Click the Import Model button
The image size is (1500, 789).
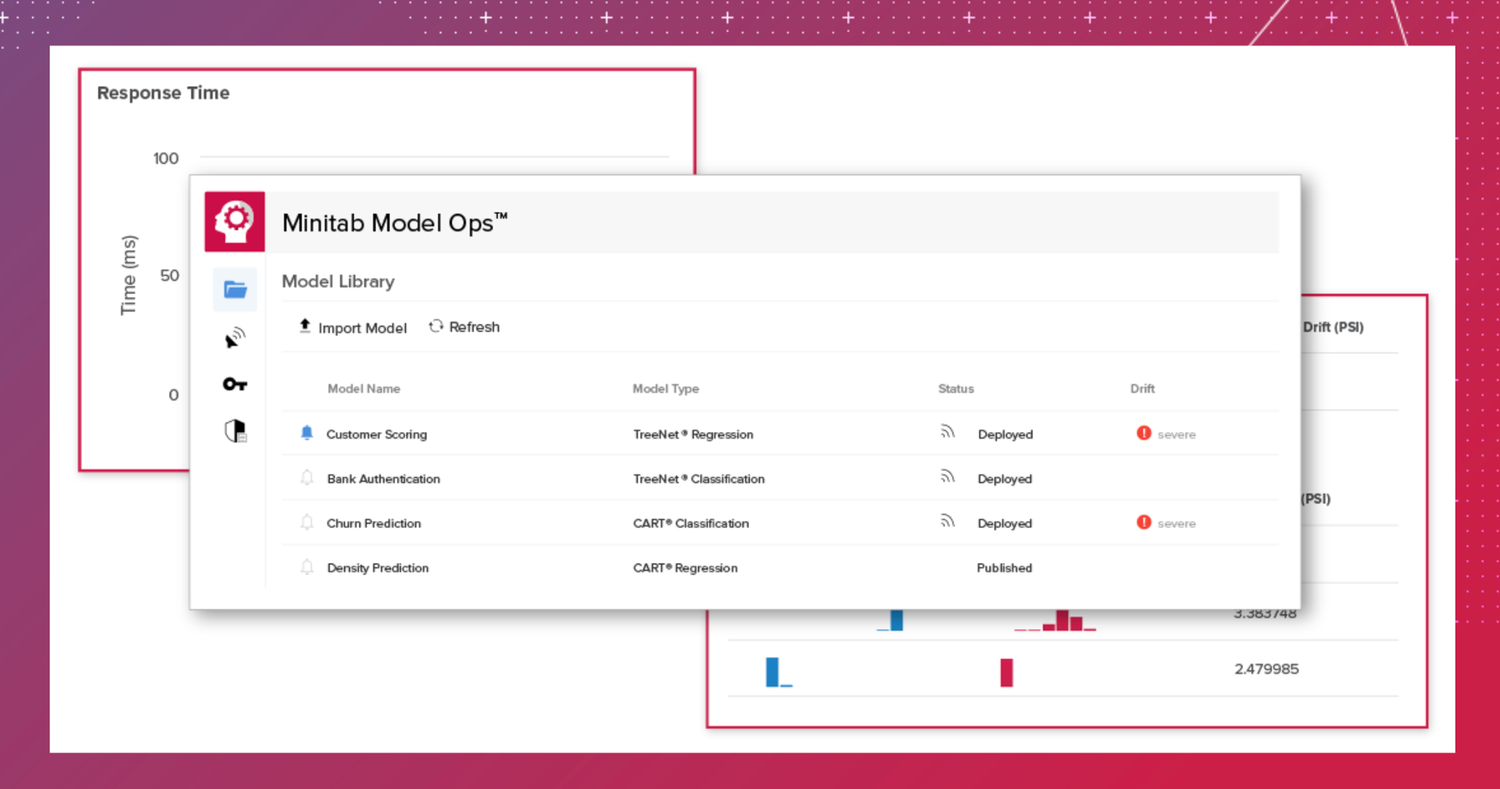pos(351,327)
